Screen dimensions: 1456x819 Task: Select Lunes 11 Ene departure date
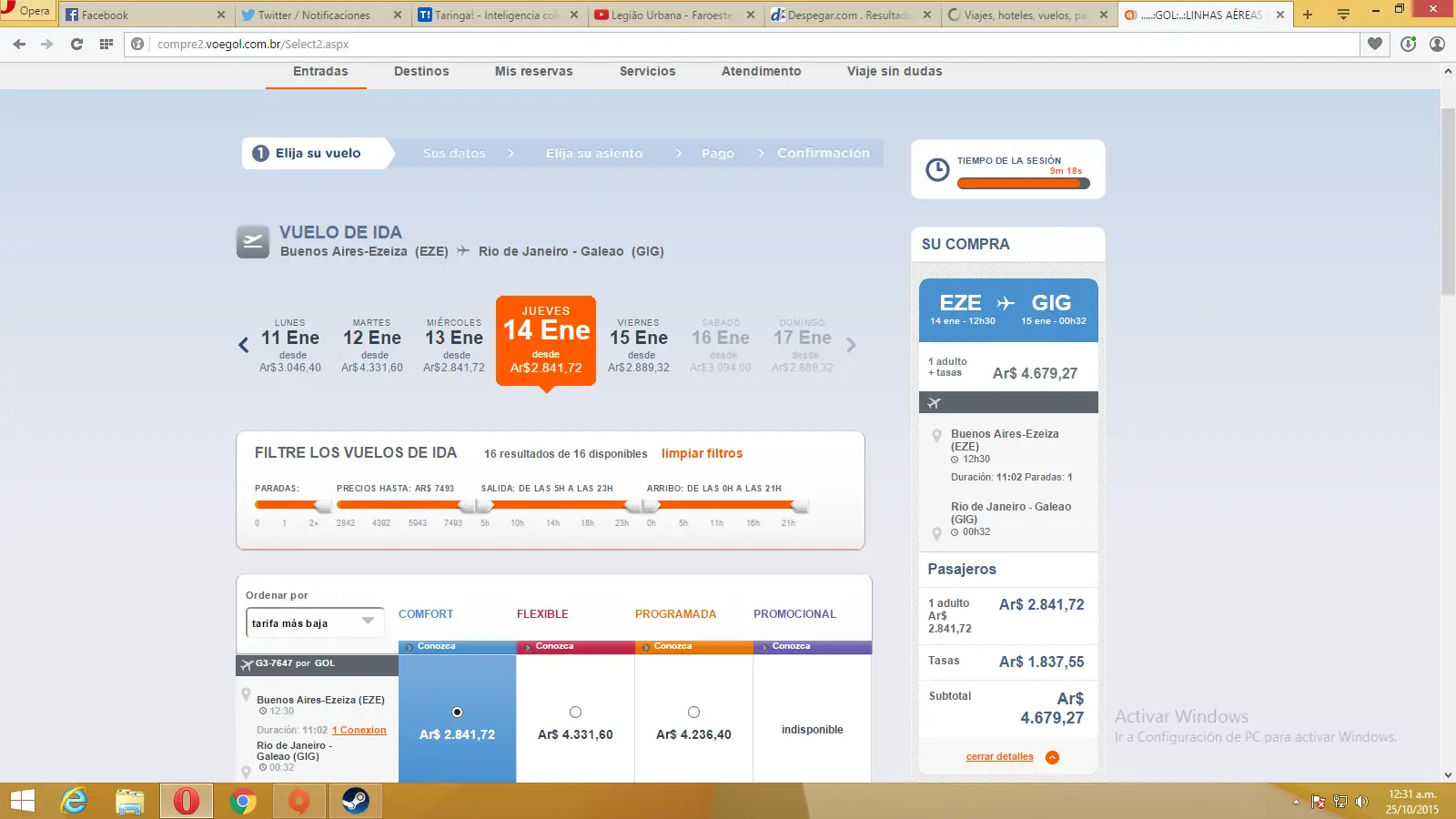pos(290,345)
